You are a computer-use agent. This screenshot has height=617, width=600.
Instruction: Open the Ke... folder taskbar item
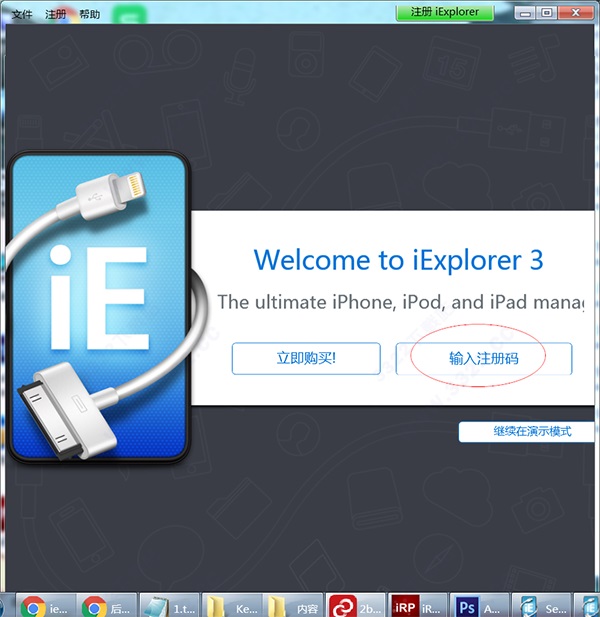point(232,606)
